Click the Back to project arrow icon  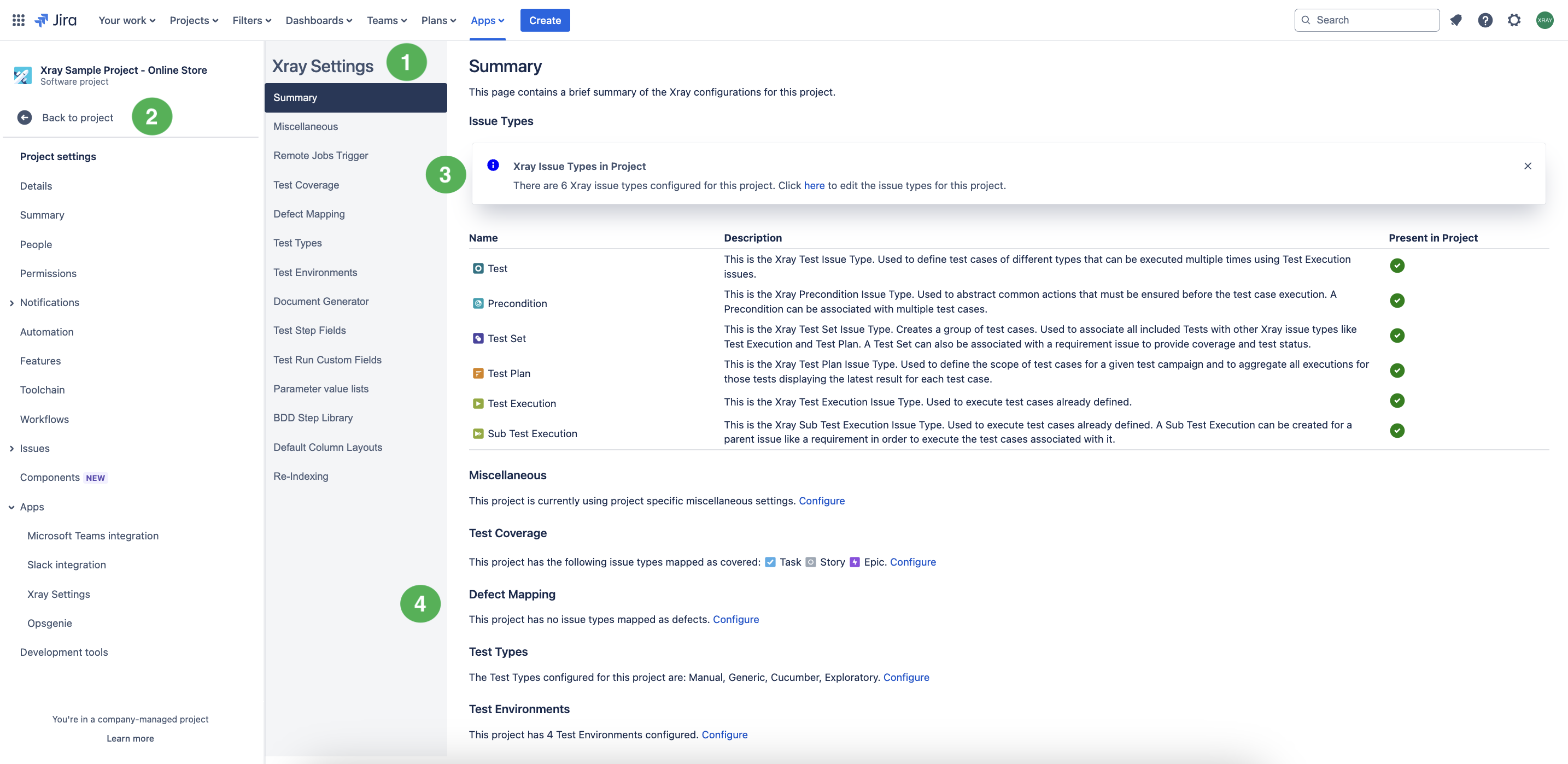(x=25, y=117)
